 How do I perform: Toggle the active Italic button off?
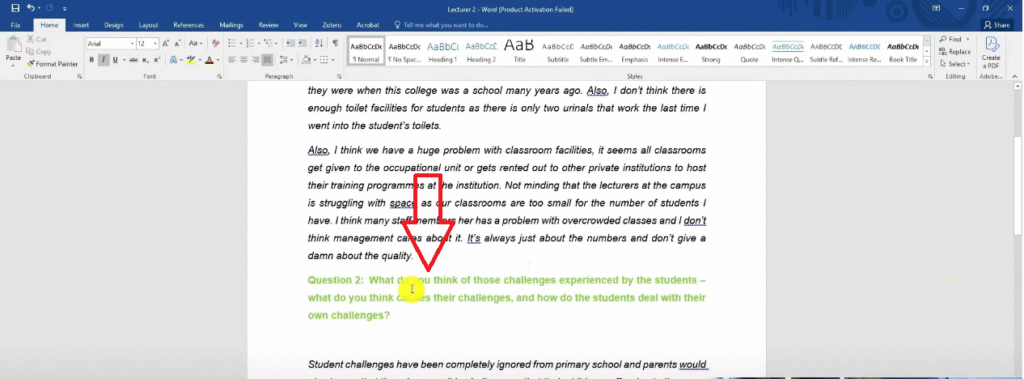[104, 60]
